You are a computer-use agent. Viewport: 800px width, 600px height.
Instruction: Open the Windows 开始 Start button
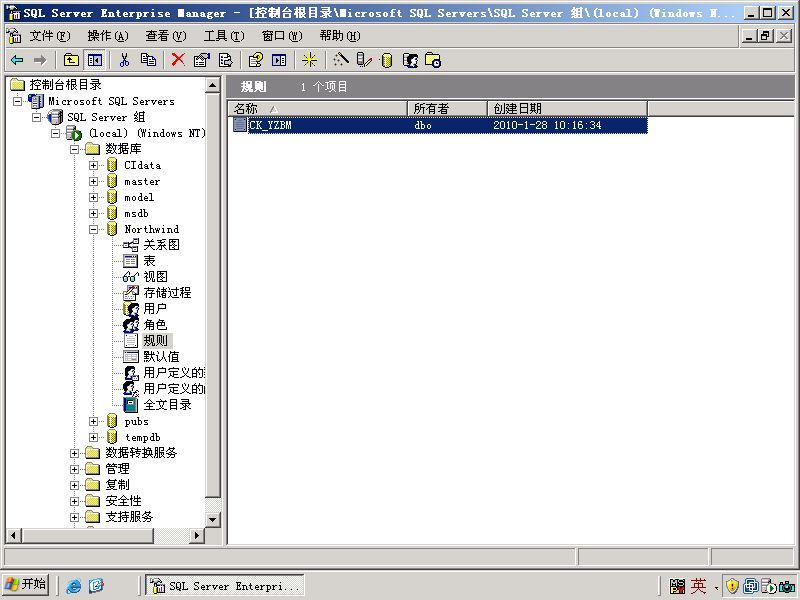[26, 584]
